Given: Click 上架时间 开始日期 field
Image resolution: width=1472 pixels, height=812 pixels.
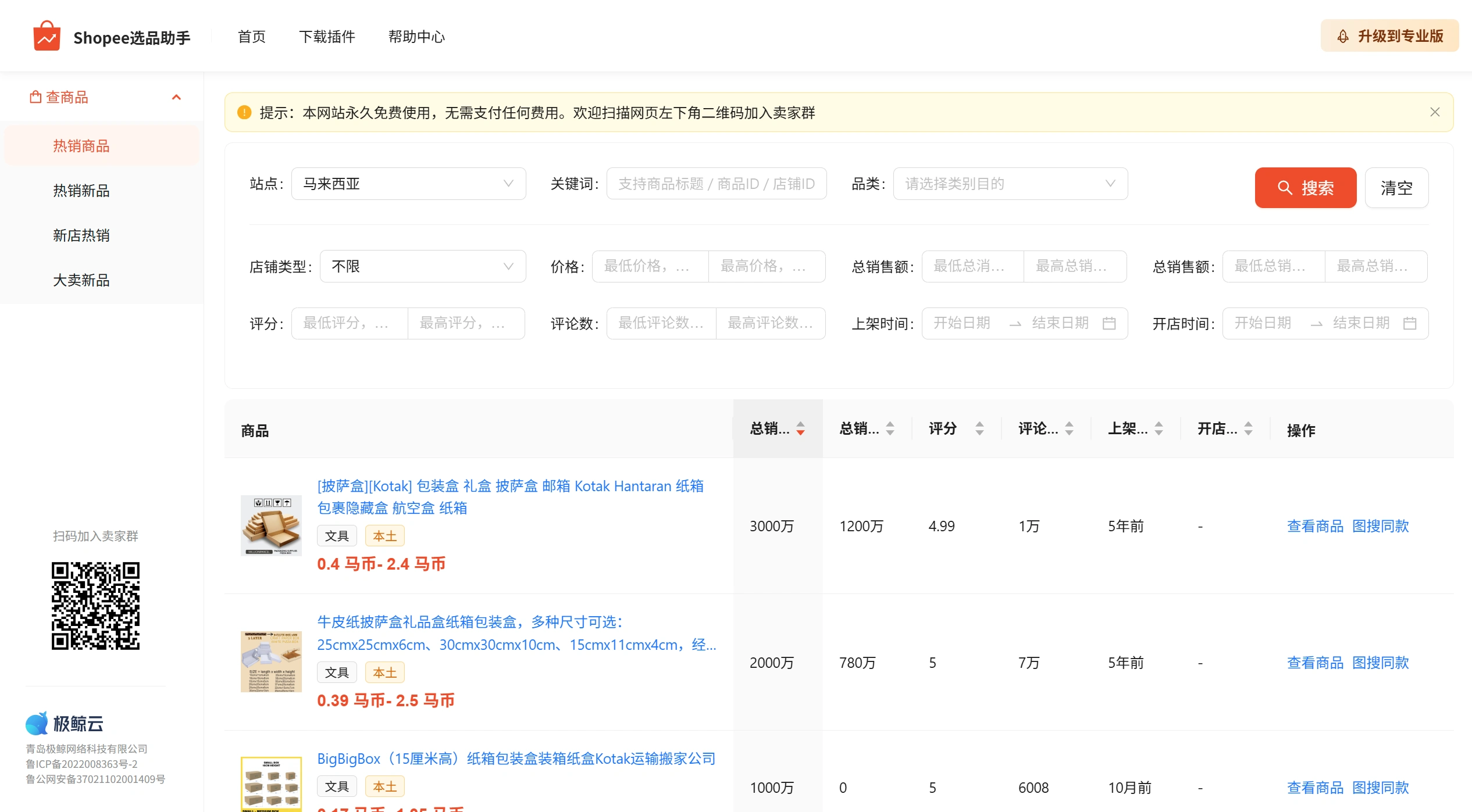Looking at the screenshot, I should [962, 323].
